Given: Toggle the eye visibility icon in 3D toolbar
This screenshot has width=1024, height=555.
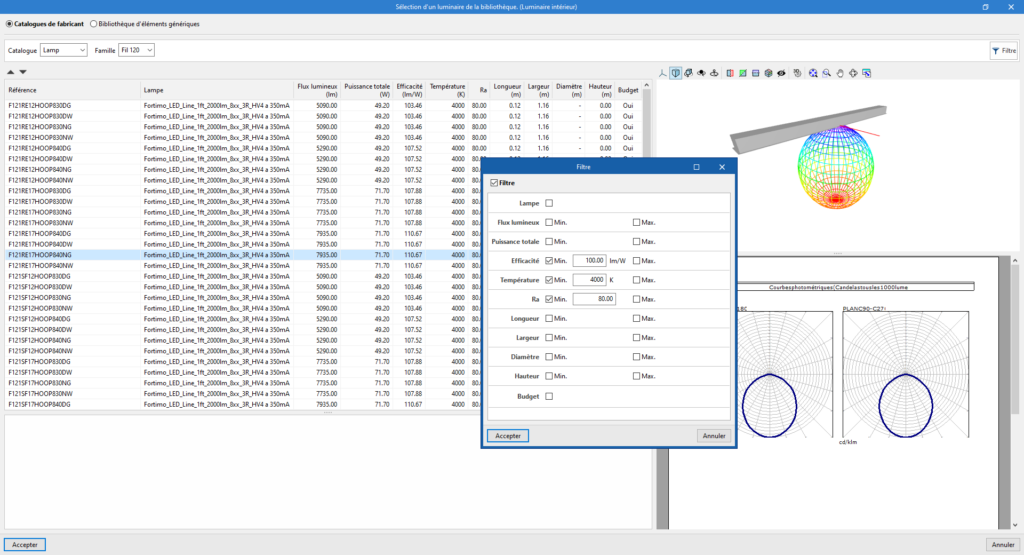Looking at the screenshot, I should click(x=781, y=73).
